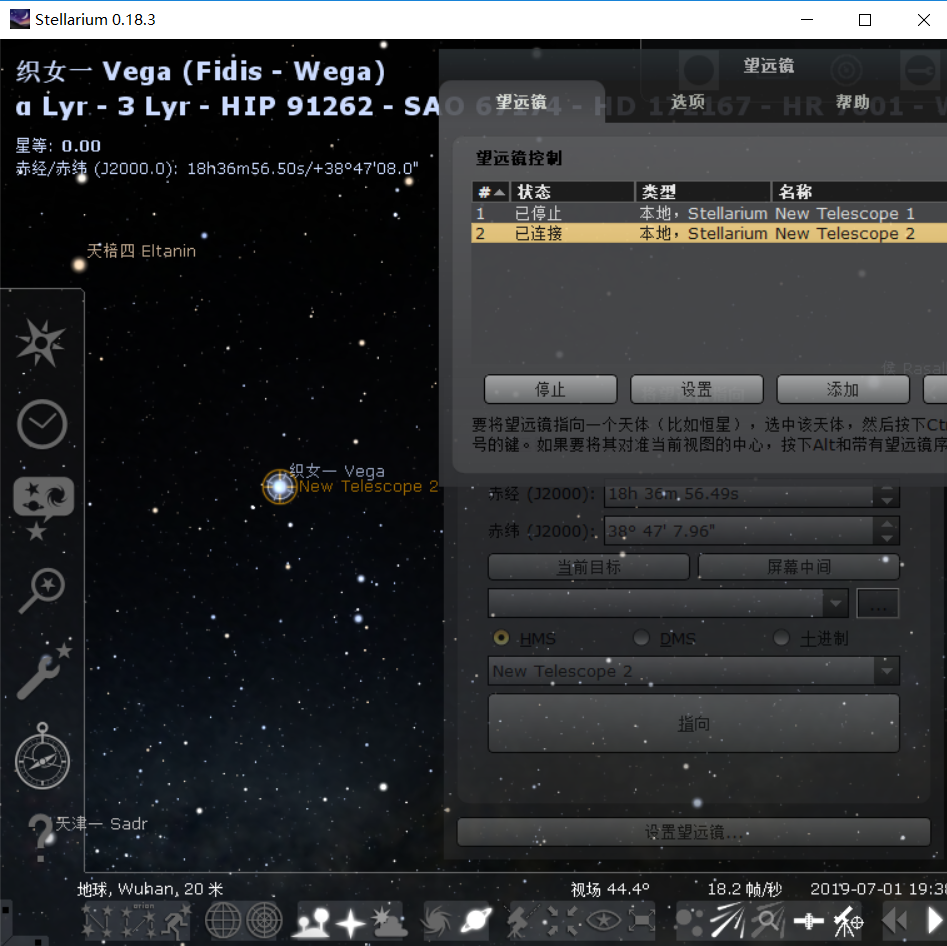Click the 天棓四 Eltanin star
This screenshot has width=947, height=946.
point(79,264)
